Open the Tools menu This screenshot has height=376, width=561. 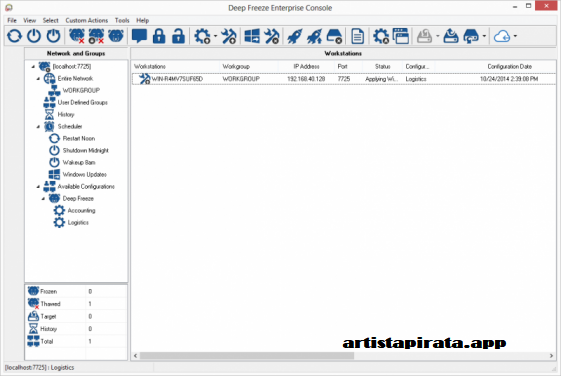click(x=122, y=20)
